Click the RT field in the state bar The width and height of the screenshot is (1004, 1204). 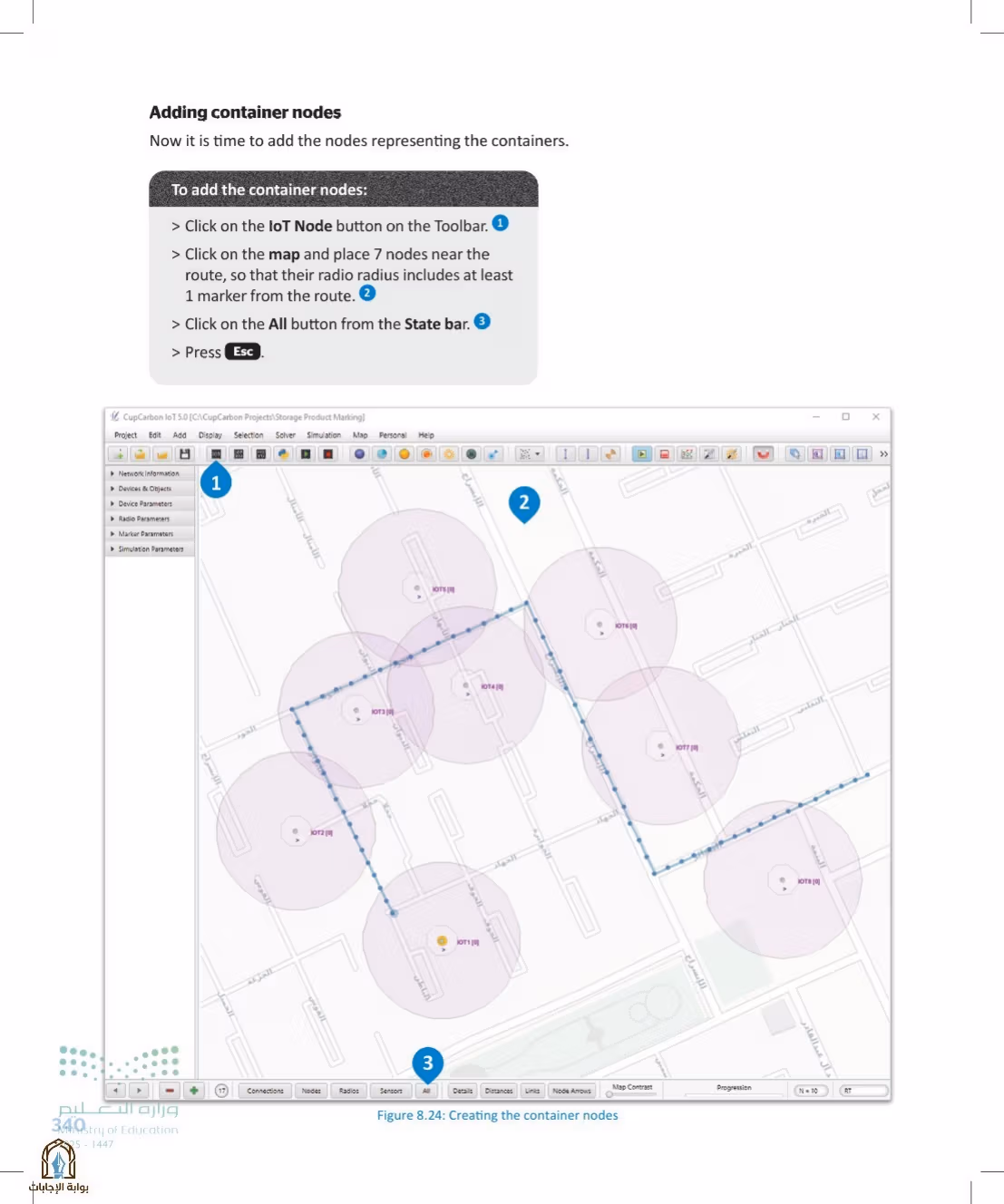coord(863,1091)
